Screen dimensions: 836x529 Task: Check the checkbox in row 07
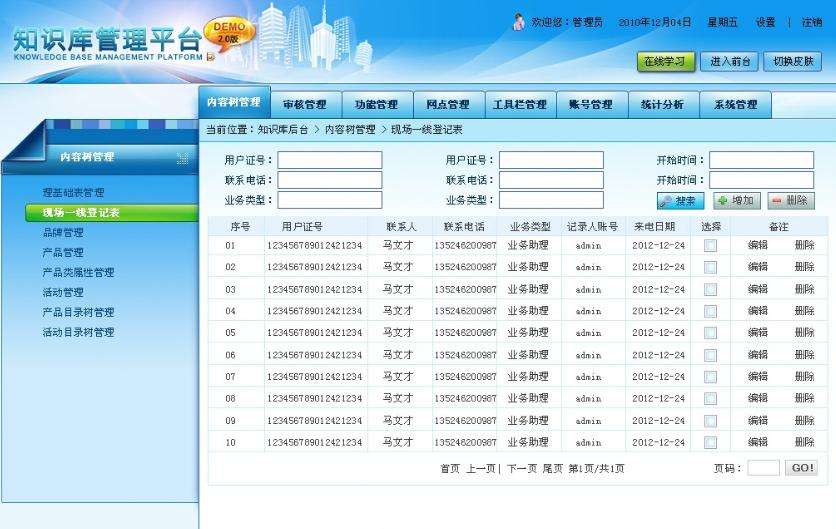(x=710, y=377)
